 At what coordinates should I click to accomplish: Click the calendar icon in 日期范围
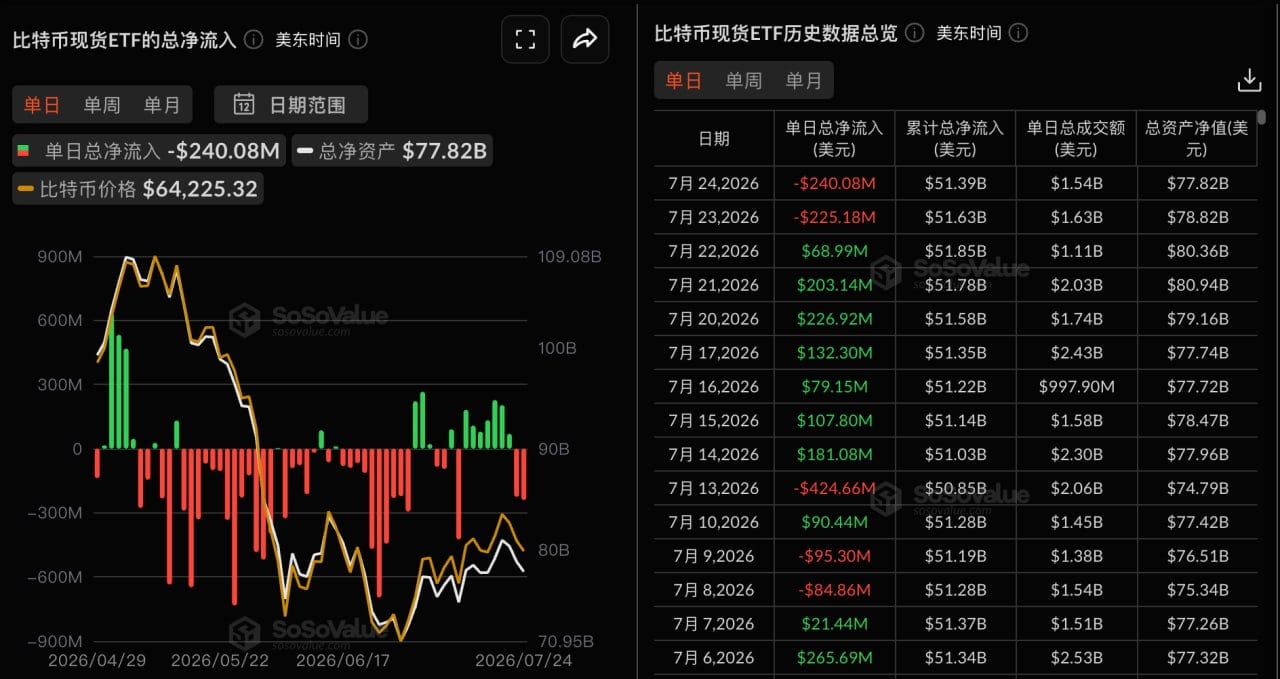click(x=243, y=104)
